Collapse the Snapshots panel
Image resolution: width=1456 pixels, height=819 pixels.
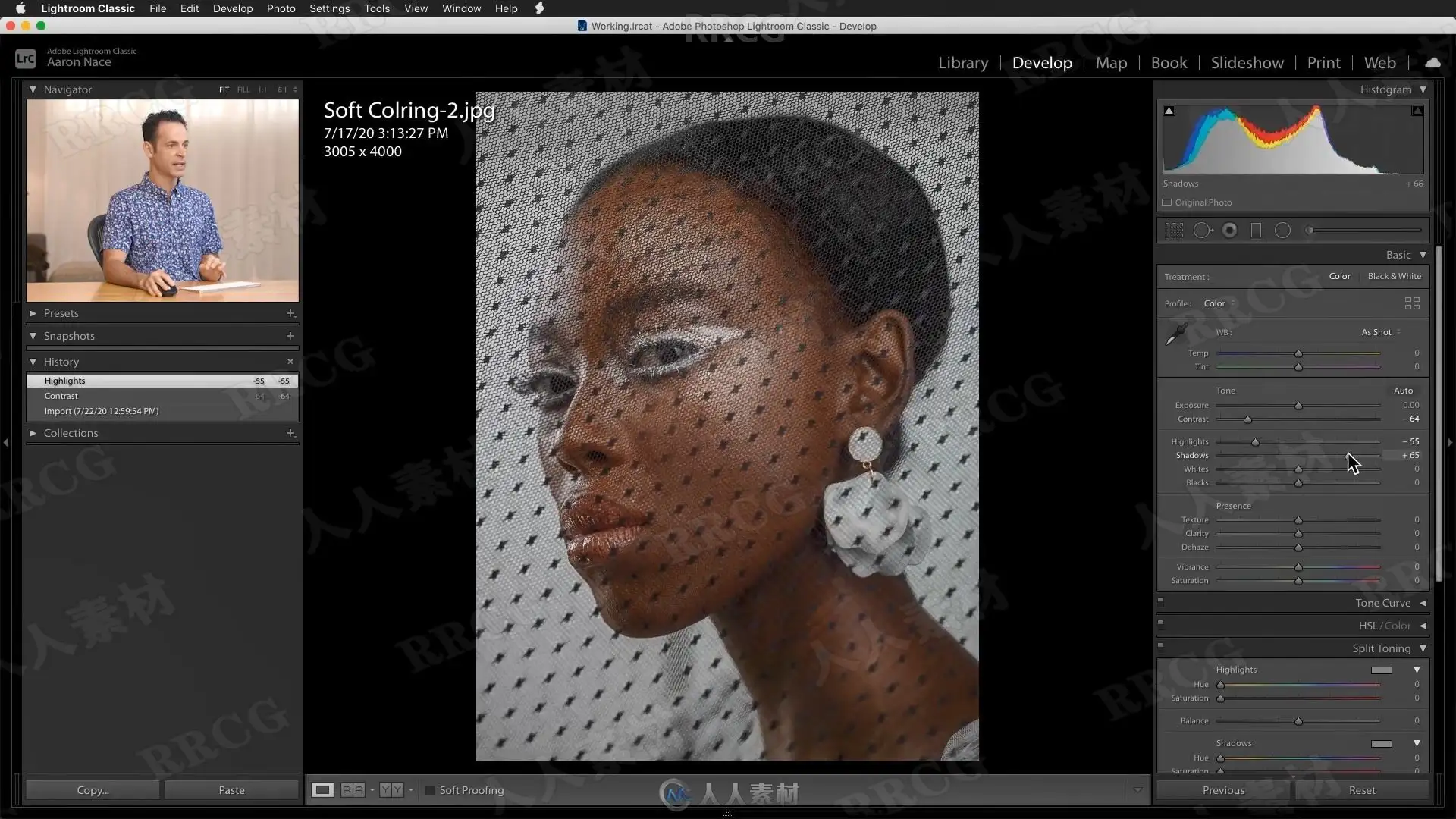click(x=33, y=336)
